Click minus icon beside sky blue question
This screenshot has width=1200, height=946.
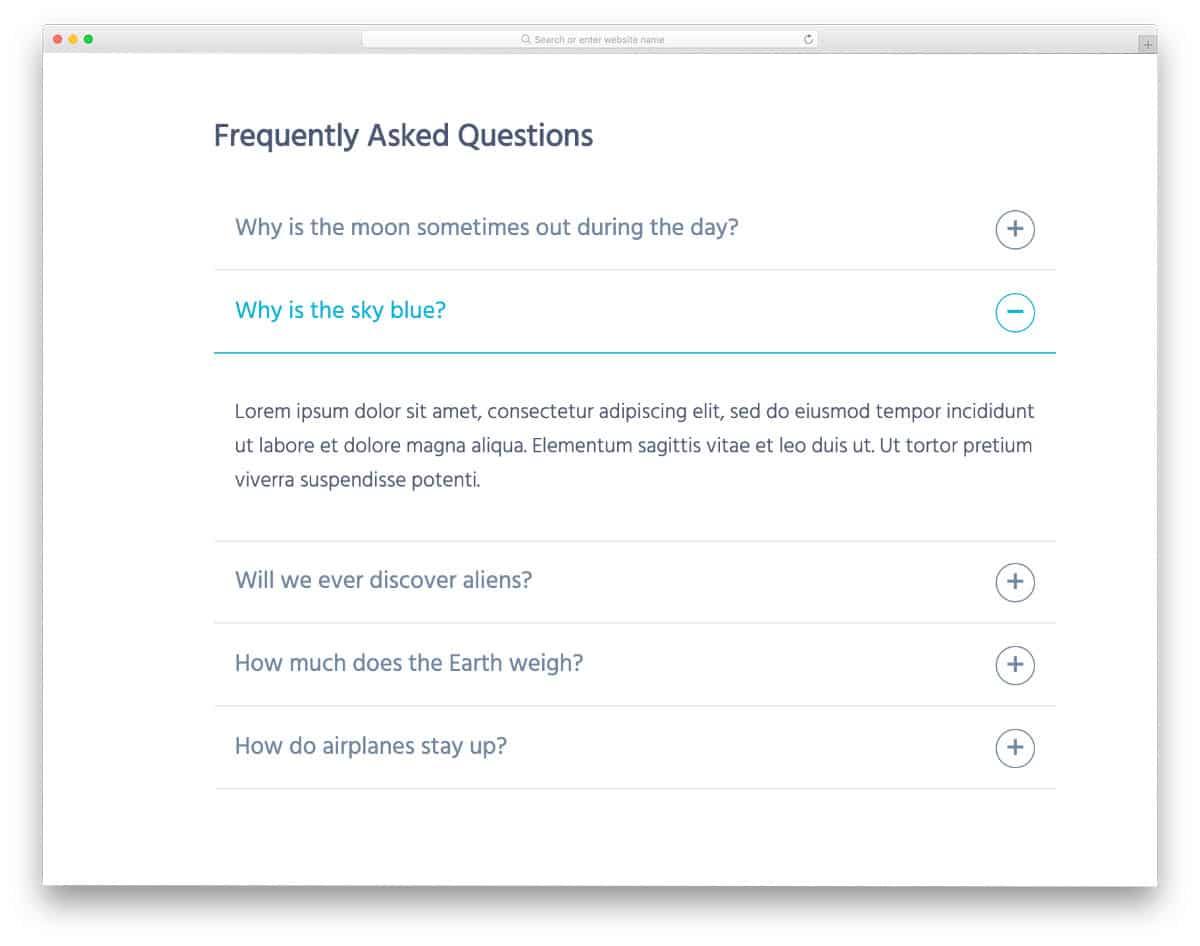coord(1014,312)
